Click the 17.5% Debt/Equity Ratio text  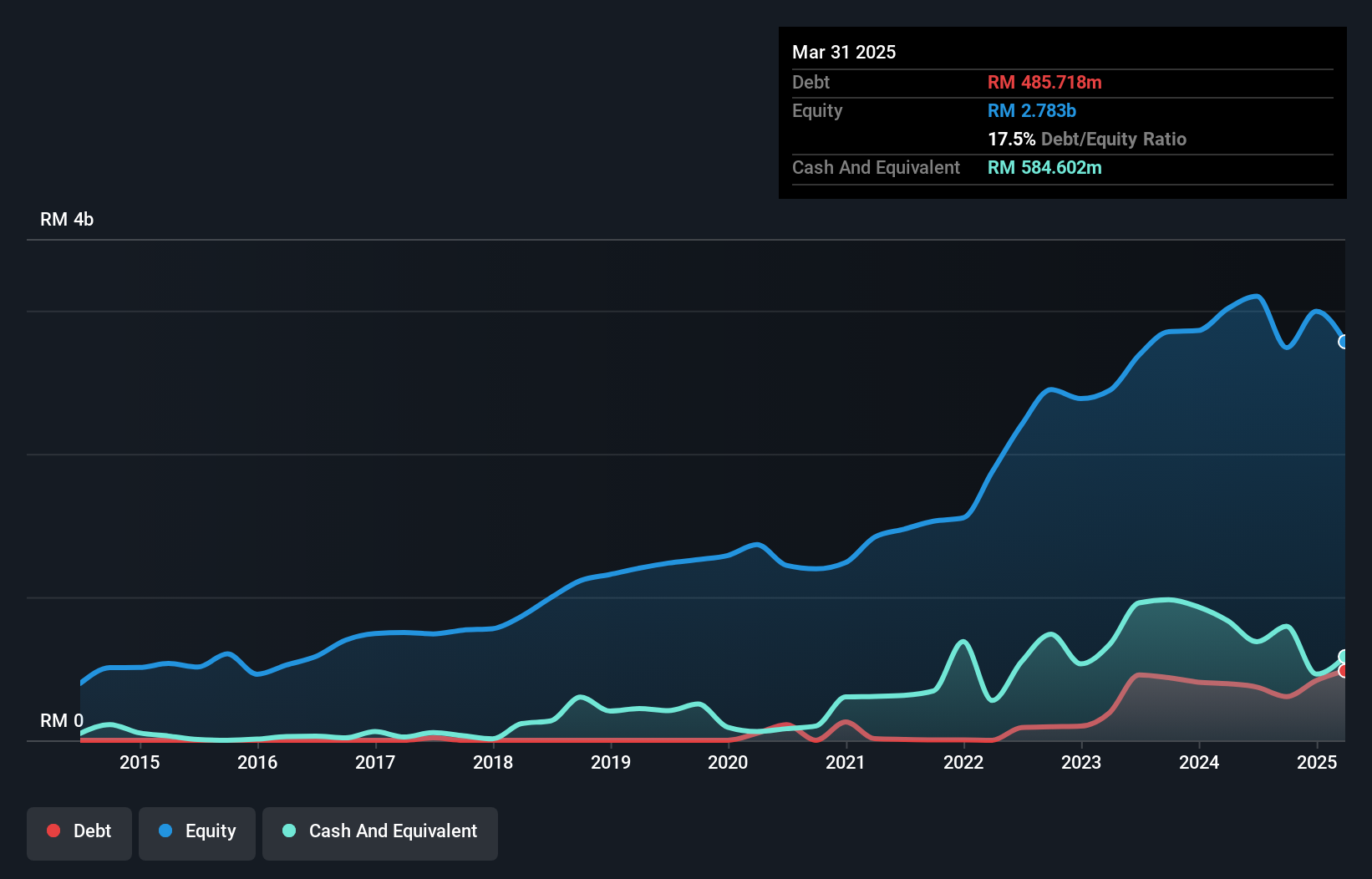click(x=1087, y=139)
